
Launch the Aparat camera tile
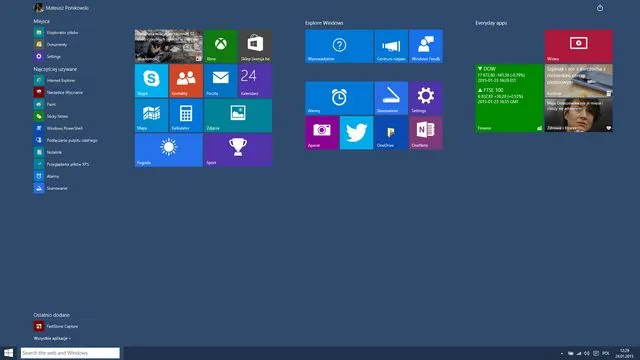pyautogui.click(x=322, y=133)
